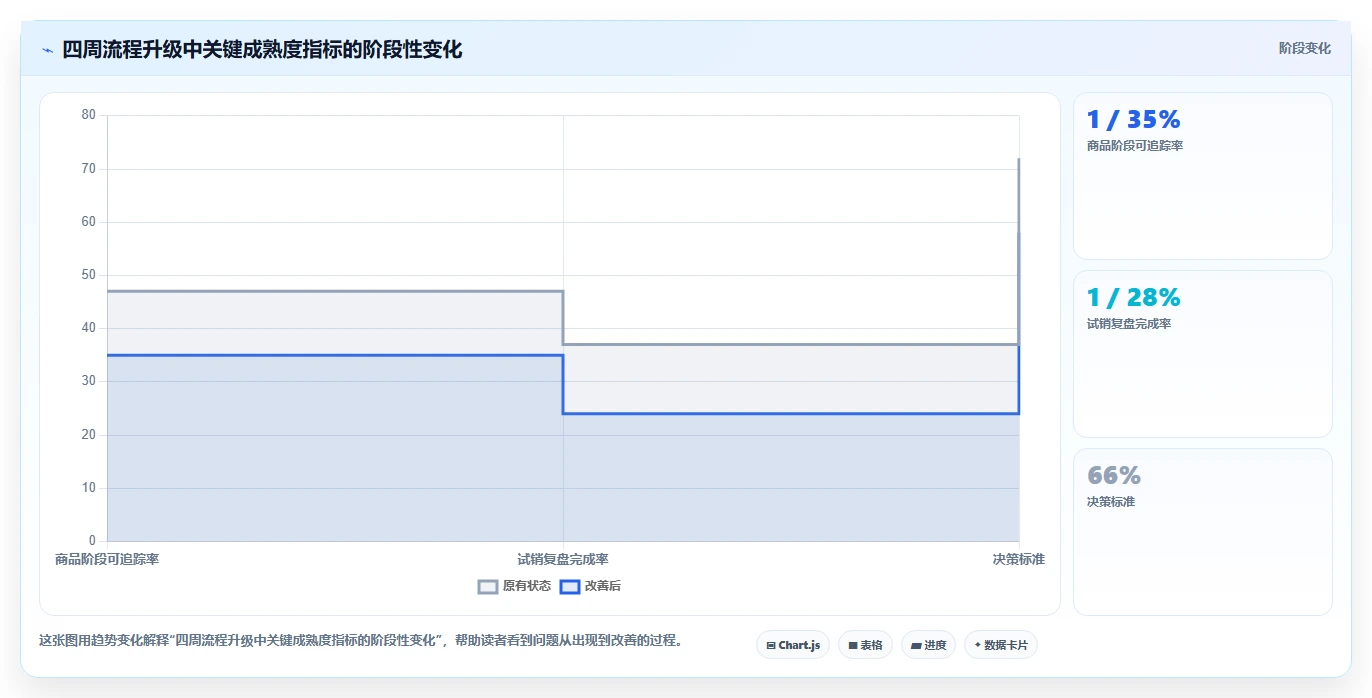Click y-axis tick label 50
The image size is (1372, 698).
click(89, 275)
